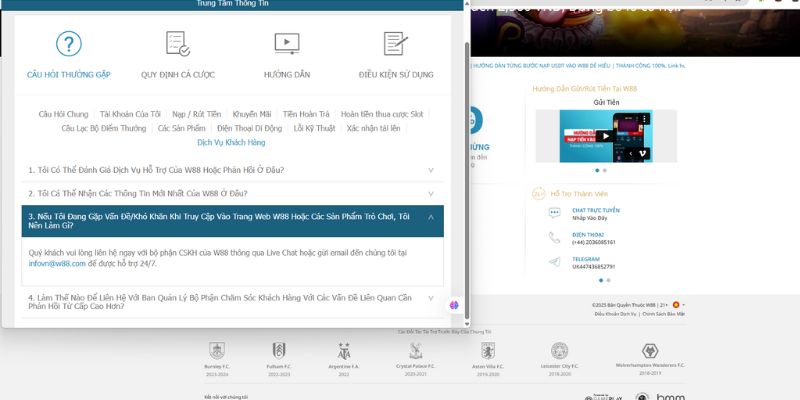Click the paper plane Telegram icon
This screenshot has width=800, height=400.
tap(555, 262)
